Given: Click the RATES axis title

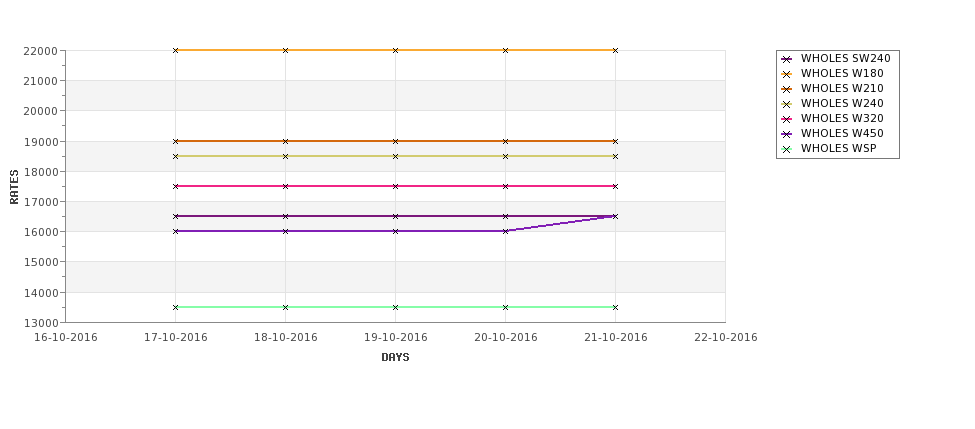Looking at the screenshot, I should coord(14,187).
